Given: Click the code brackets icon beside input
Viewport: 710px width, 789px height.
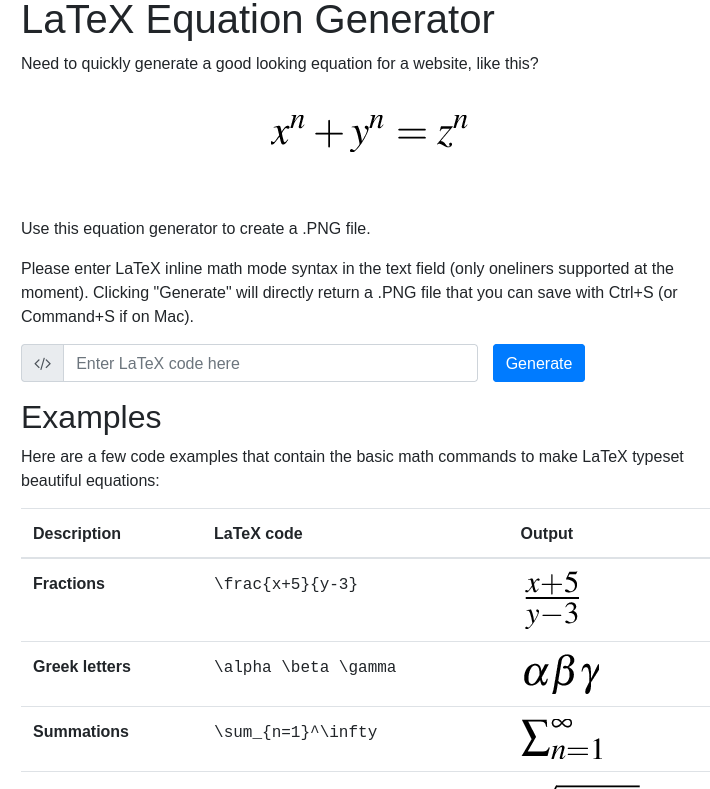Looking at the screenshot, I should click(x=43, y=363).
